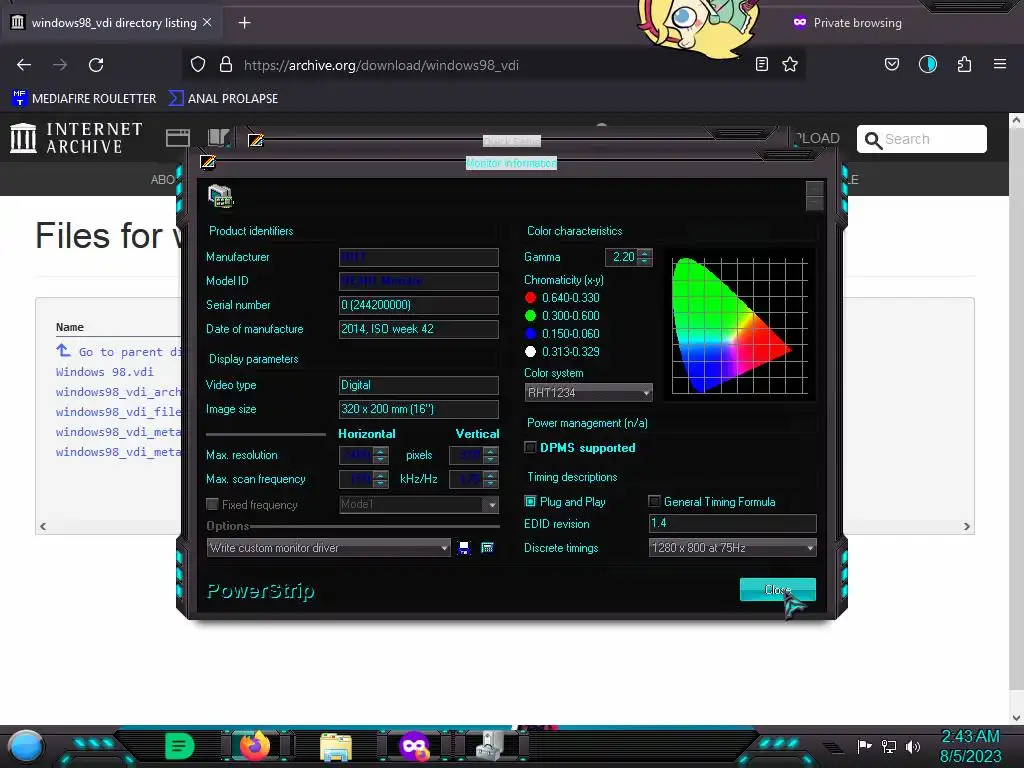
Task: Expand the Write custom monitor driver dropdown
Action: (328, 548)
